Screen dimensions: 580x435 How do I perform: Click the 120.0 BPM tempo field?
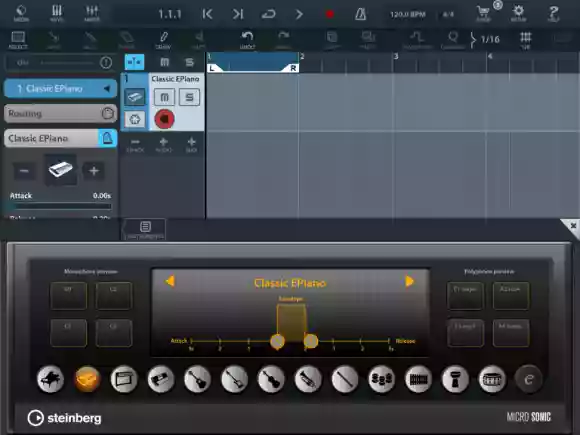pos(408,14)
